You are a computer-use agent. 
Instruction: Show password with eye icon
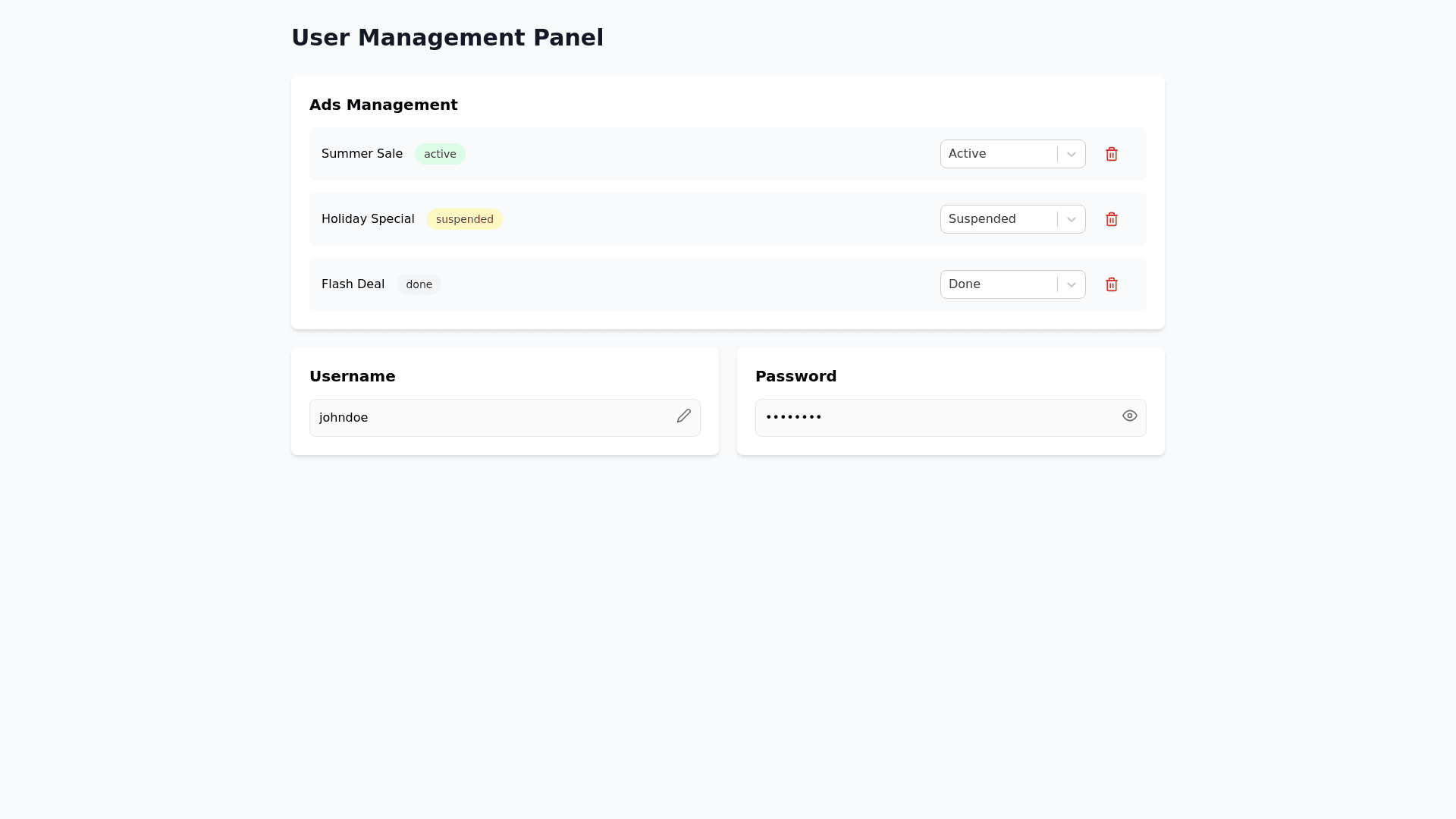[x=1130, y=416]
